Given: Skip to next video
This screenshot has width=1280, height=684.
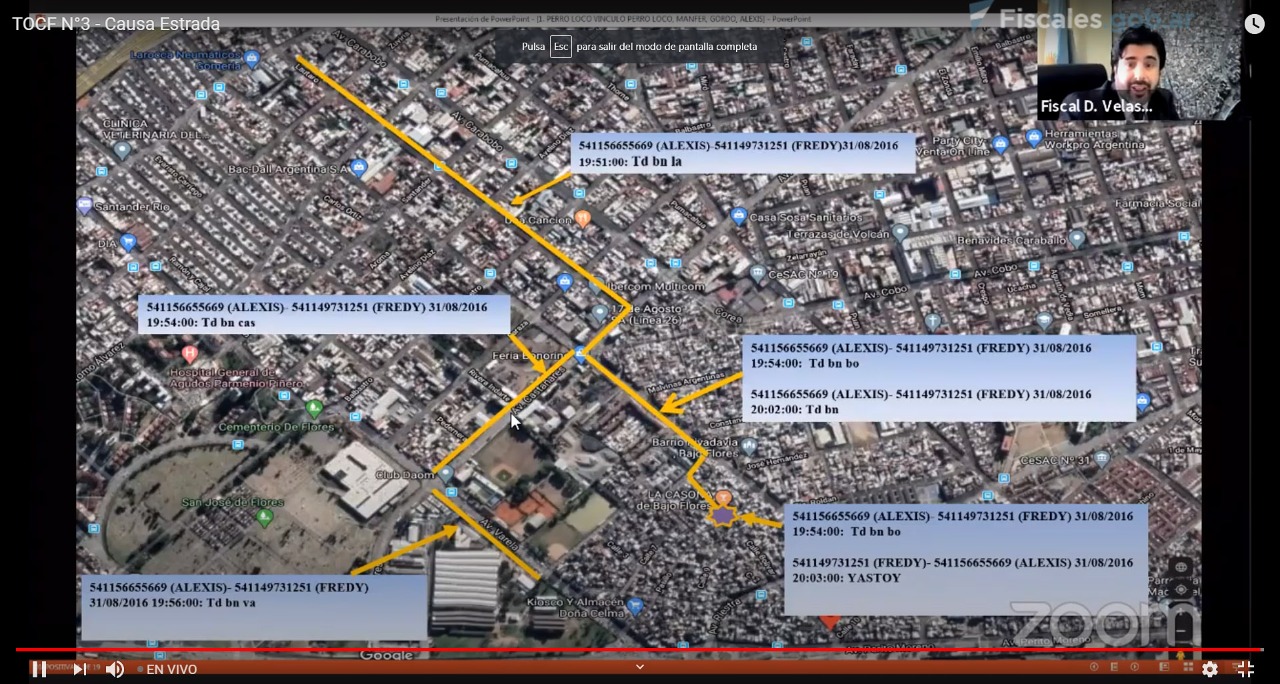Looking at the screenshot, I should (x=78, y=669).
